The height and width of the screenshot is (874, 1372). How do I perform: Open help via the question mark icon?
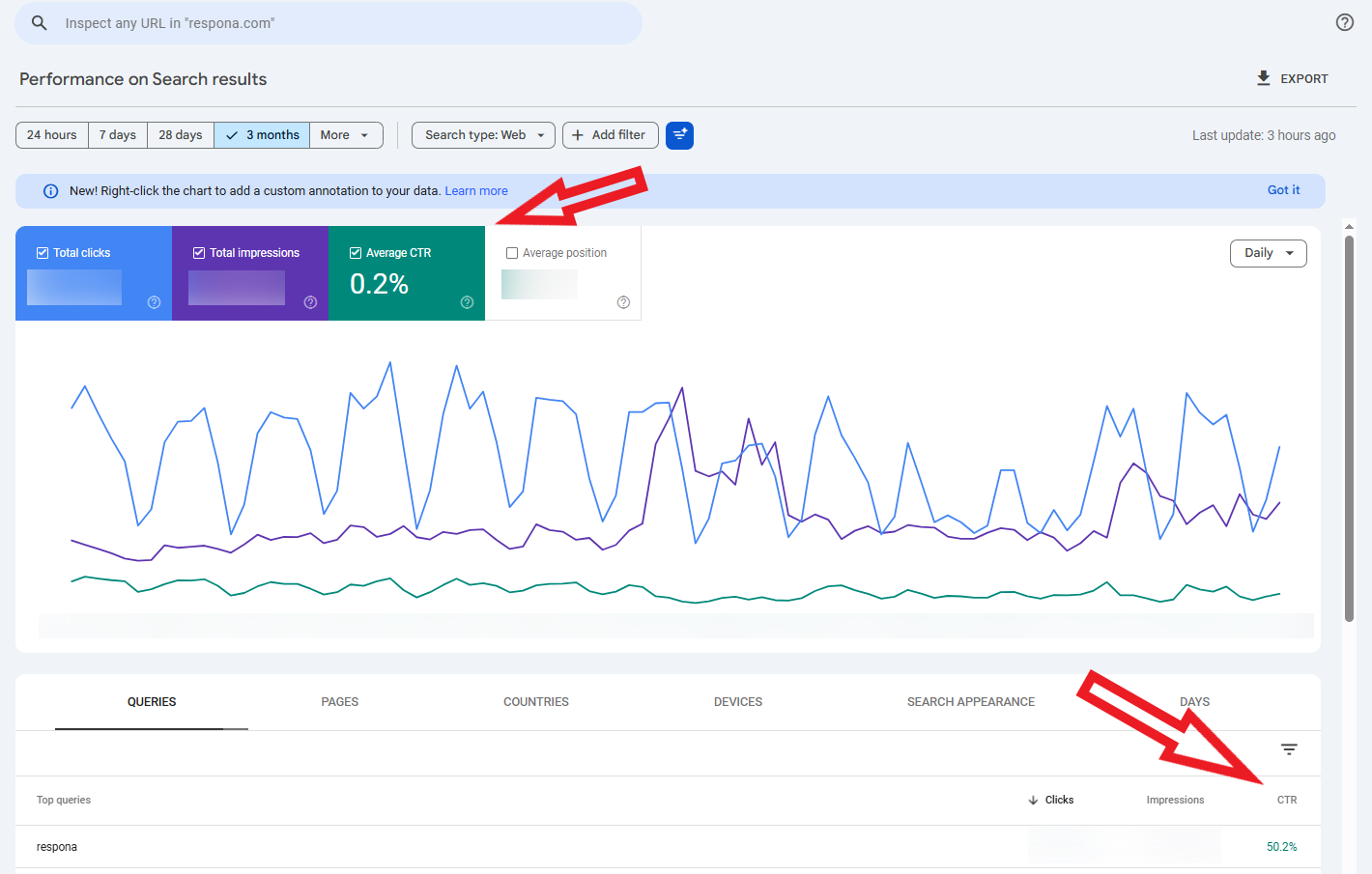click(1344, 21)
